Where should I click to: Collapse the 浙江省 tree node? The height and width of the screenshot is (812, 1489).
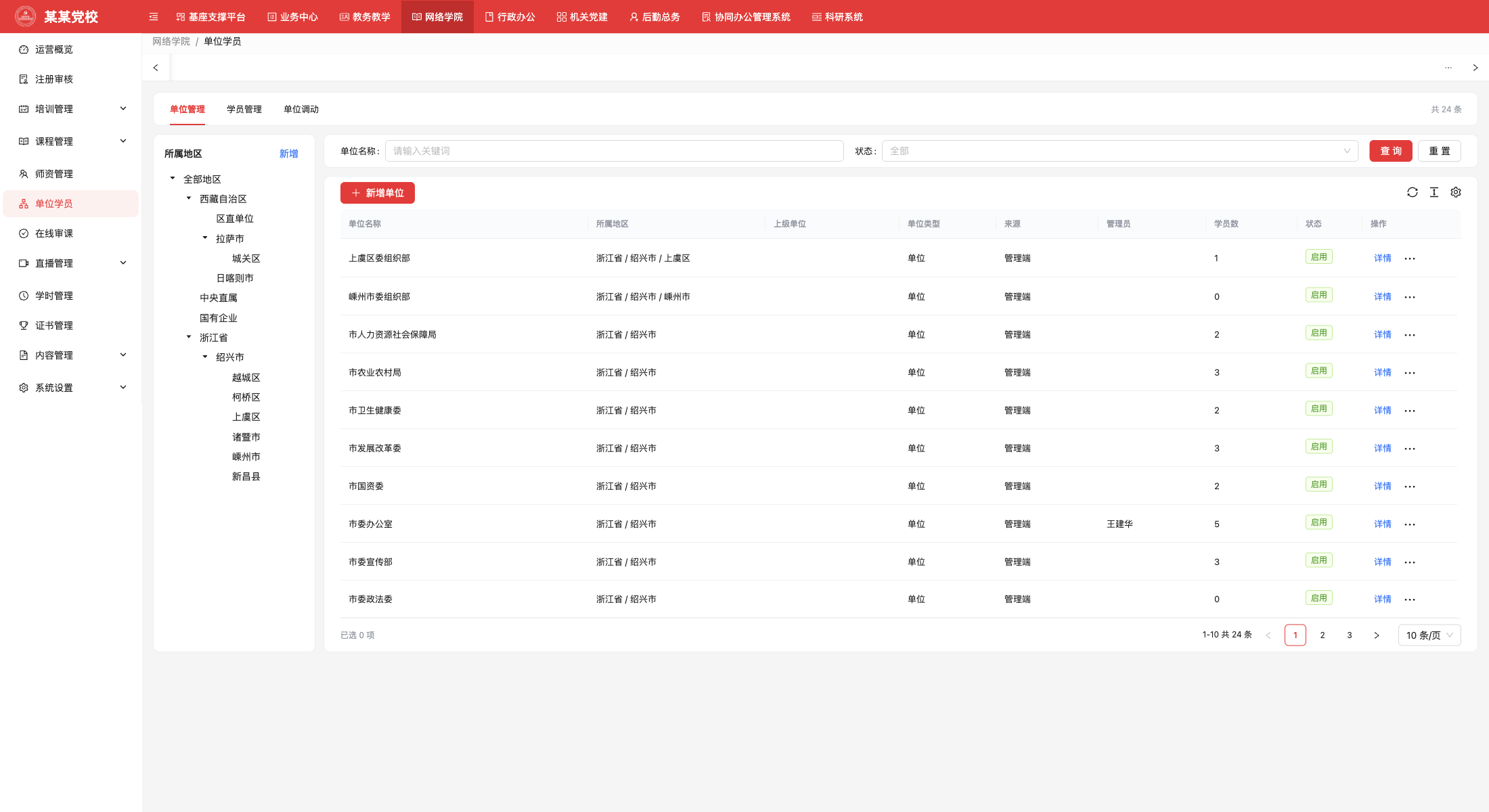point(189,337)
